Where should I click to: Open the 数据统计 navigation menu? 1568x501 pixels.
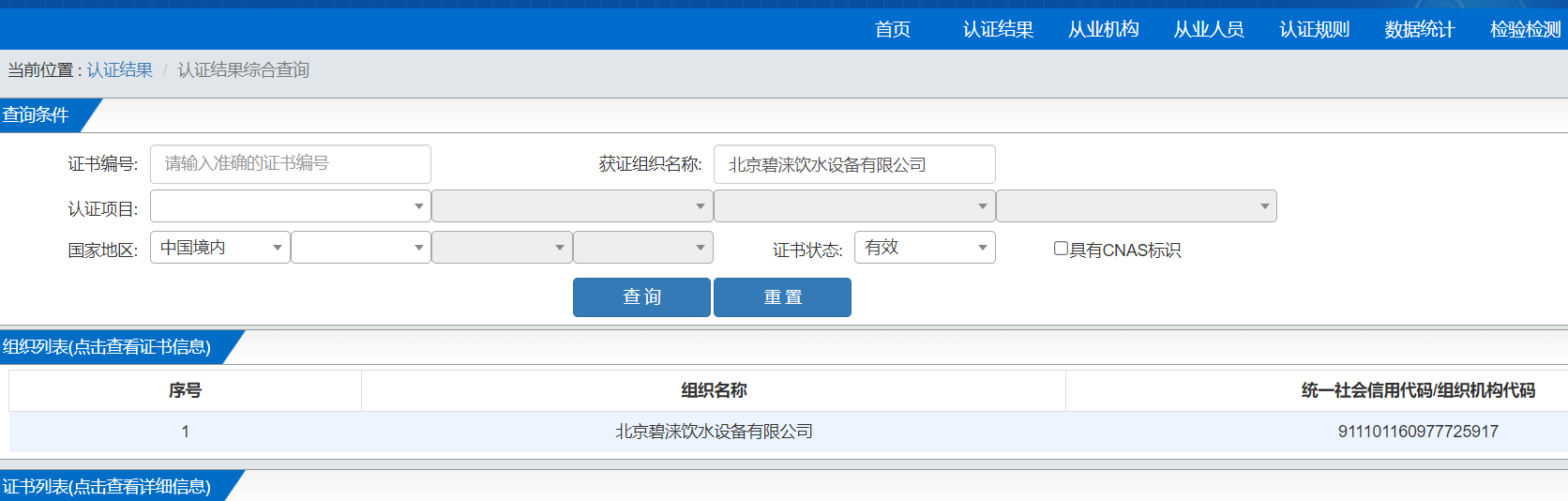coord(1420,29)
